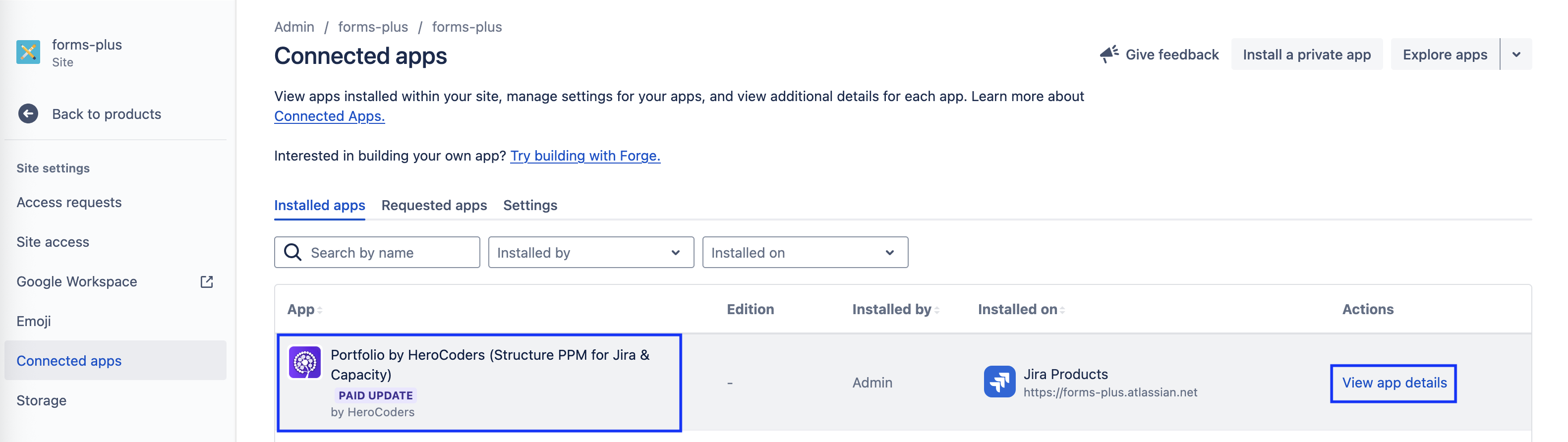
Task: Sort by the Installed on column arrows
Action: pyautogui.click(x=1062, y=309)
